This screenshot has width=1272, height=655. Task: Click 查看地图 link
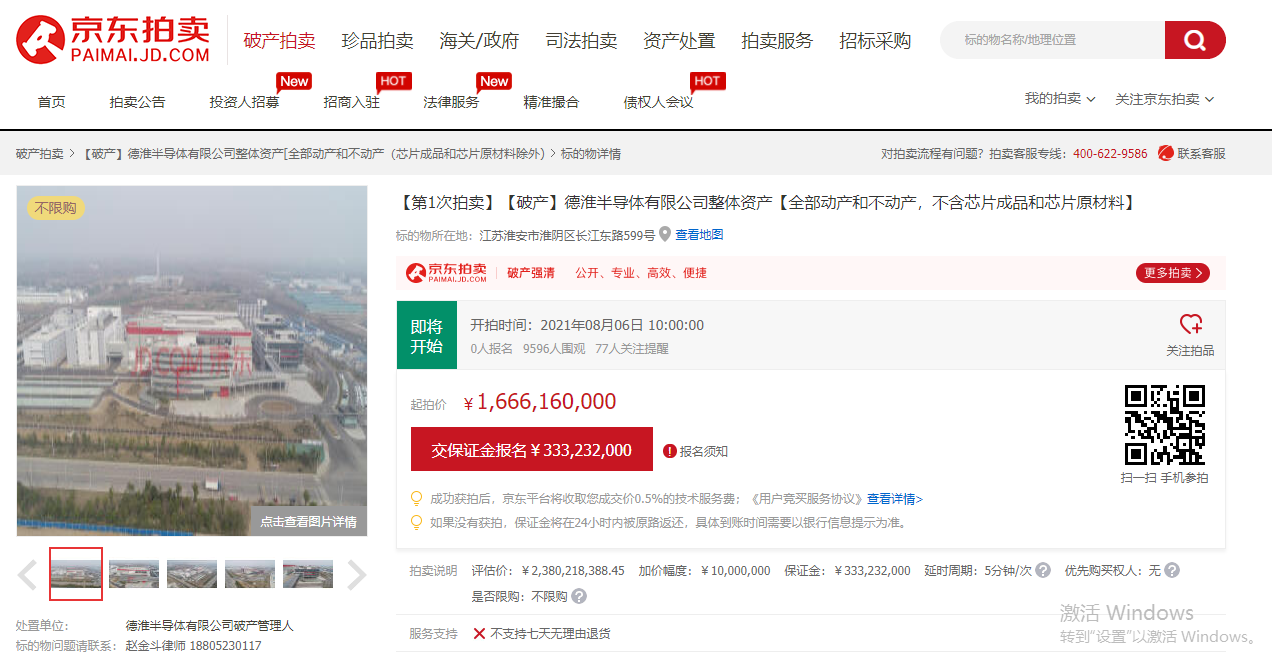click(x=699, y=235)
